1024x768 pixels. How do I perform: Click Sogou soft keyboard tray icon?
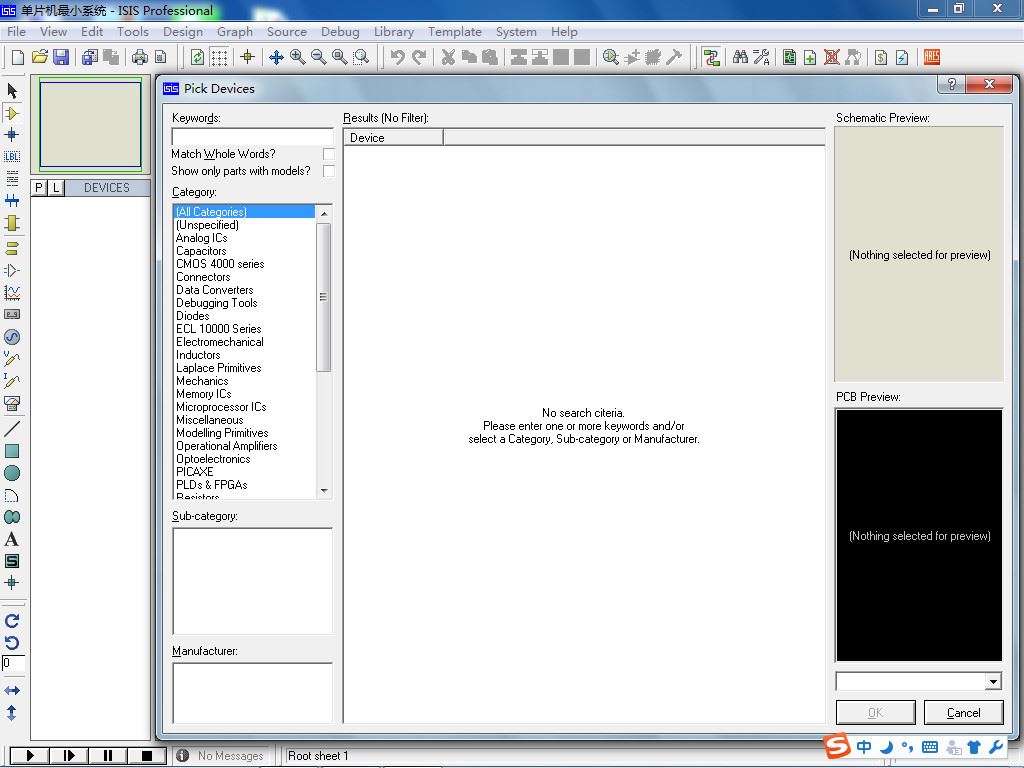point(930,747)
